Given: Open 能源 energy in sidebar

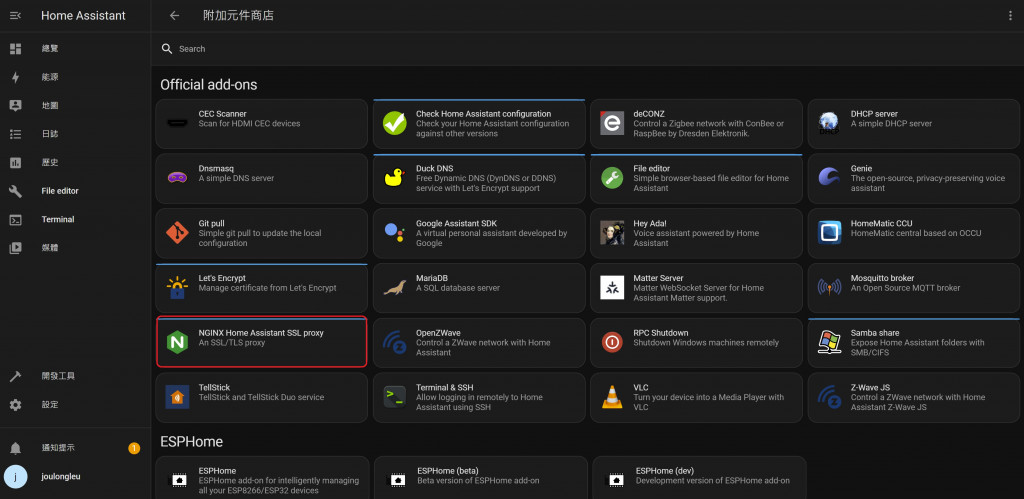Looking at the screenshot, I should click(75, 77).
